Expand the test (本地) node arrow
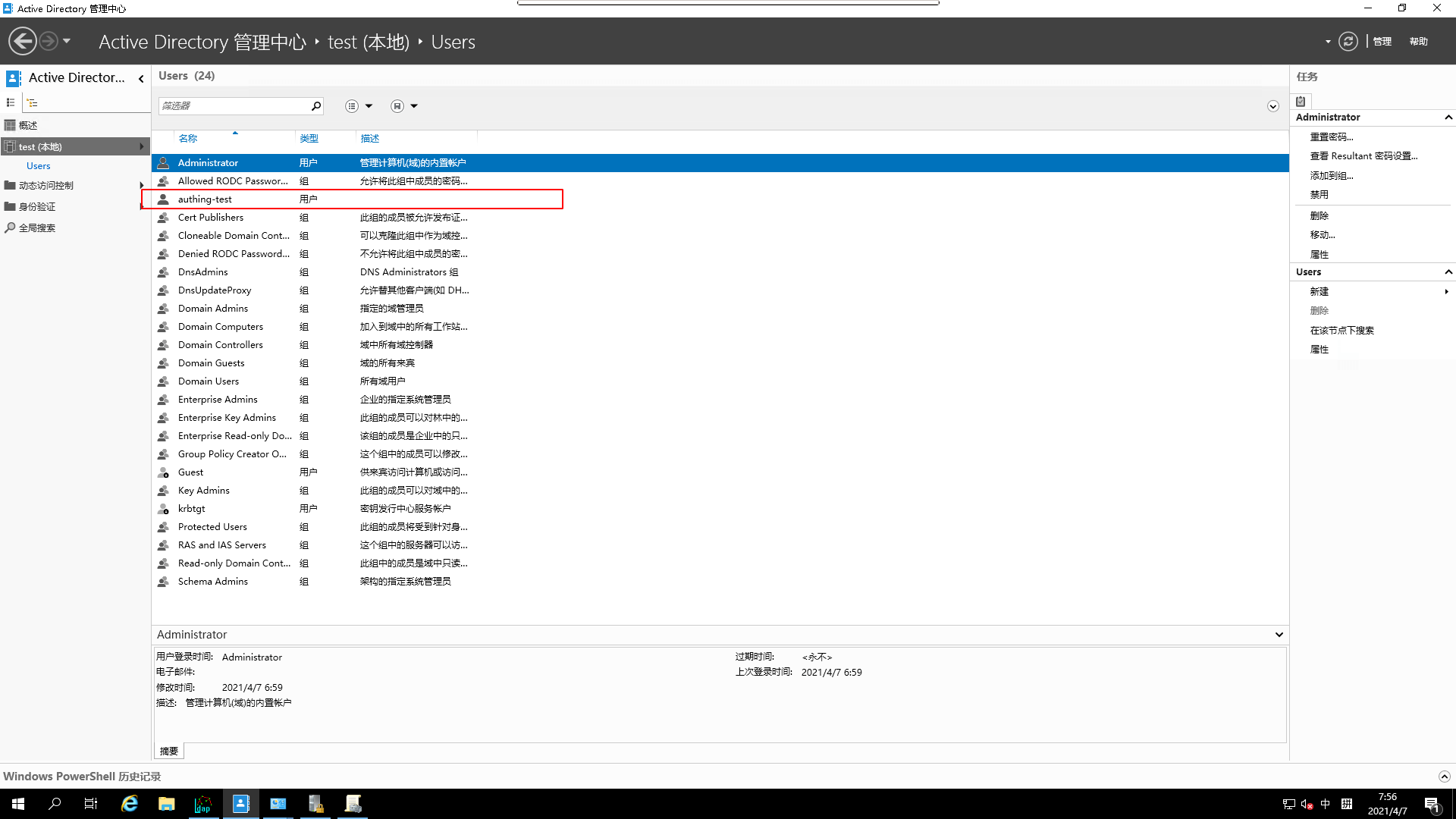The width and height of the screenshot is (1456, 819). tap(141, 147)
